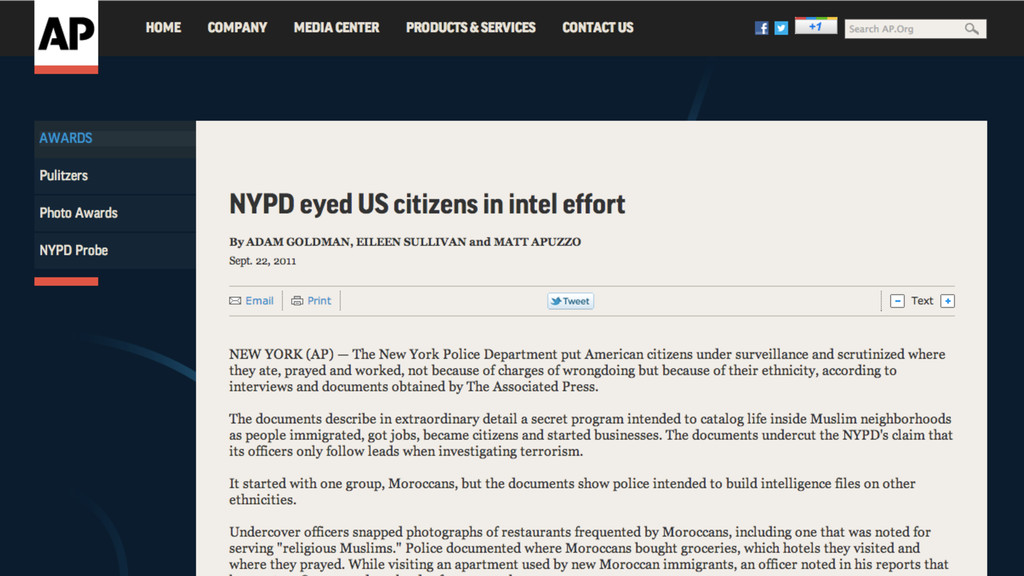This screenshot has height=576, width=1024.
Task: Click the Print article link
Action: click(319, 300)
